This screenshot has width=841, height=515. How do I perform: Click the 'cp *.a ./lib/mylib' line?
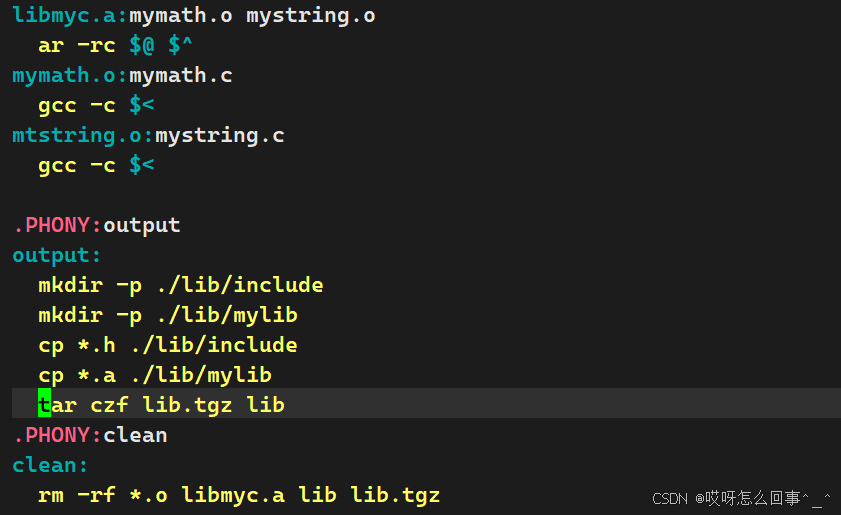tap(155, 376)
